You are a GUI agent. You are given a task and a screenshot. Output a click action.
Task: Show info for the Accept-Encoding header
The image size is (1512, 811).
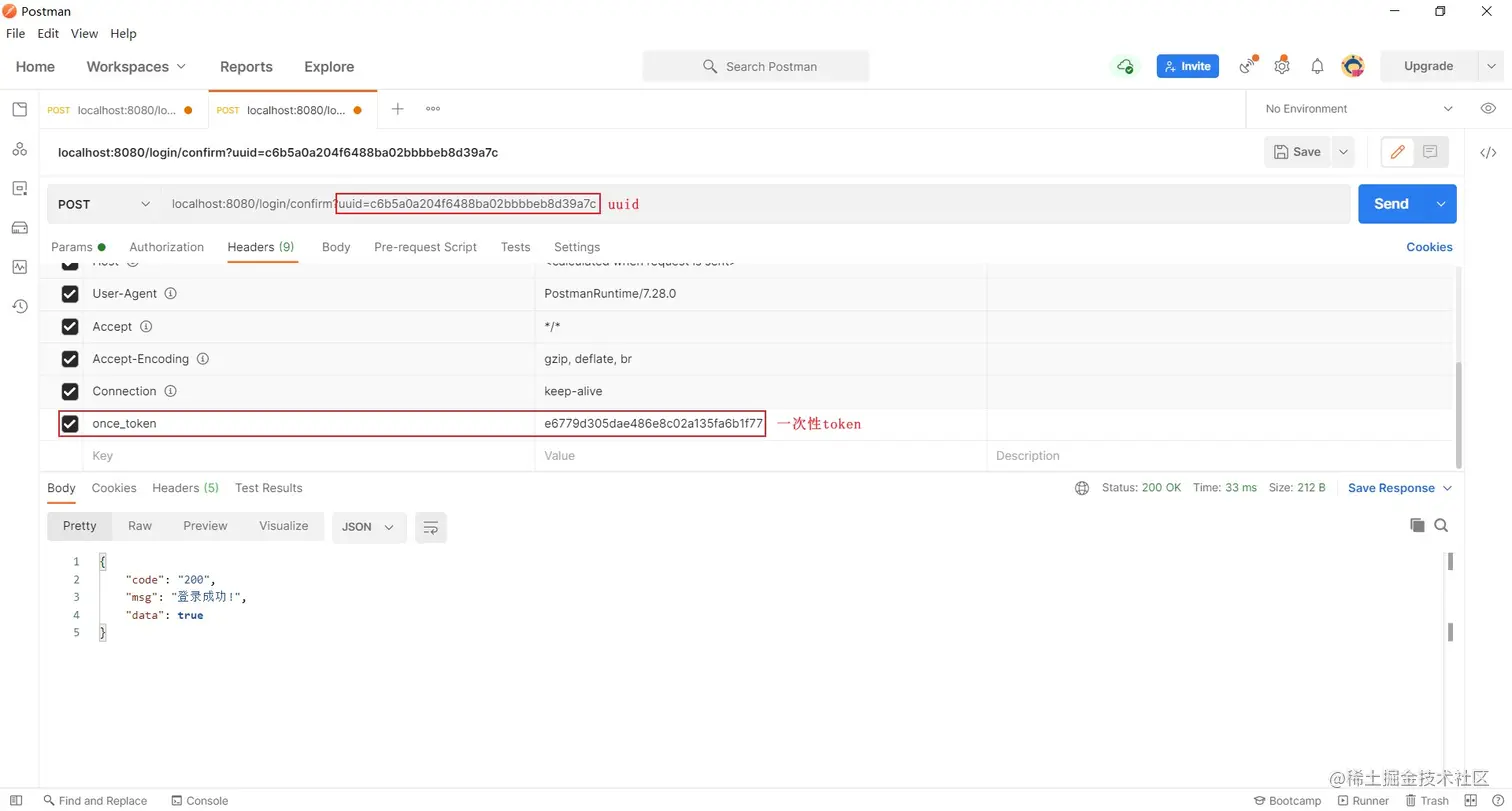pos(203,359)
